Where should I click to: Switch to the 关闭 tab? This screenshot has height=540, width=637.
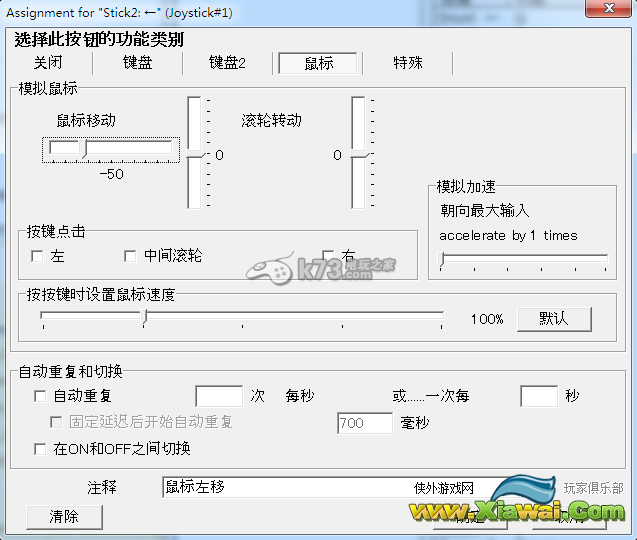click(x=48, y=63)
